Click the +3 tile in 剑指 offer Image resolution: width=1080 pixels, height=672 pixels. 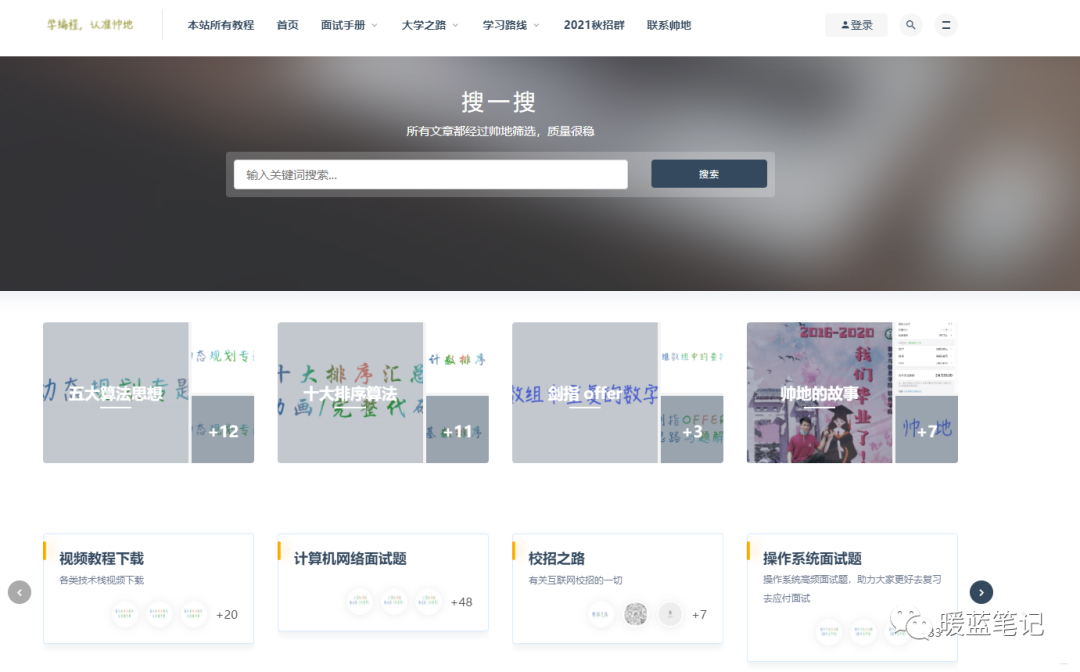click(692, 430)
